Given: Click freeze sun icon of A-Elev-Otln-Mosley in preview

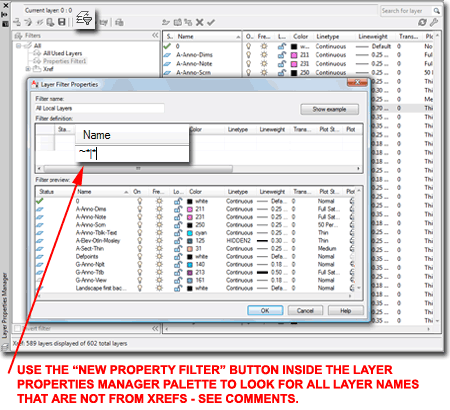Looking at the screenshot, I should [x=159, y=241].
